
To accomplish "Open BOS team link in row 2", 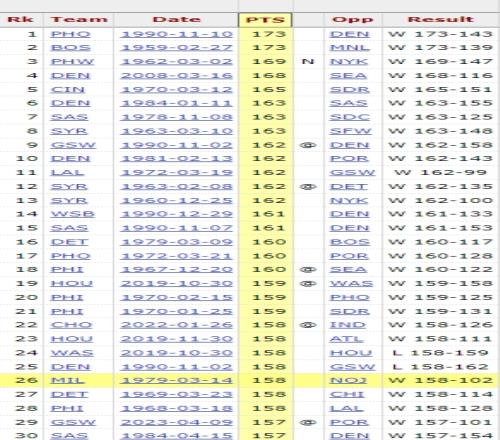I will click(70, 48).
